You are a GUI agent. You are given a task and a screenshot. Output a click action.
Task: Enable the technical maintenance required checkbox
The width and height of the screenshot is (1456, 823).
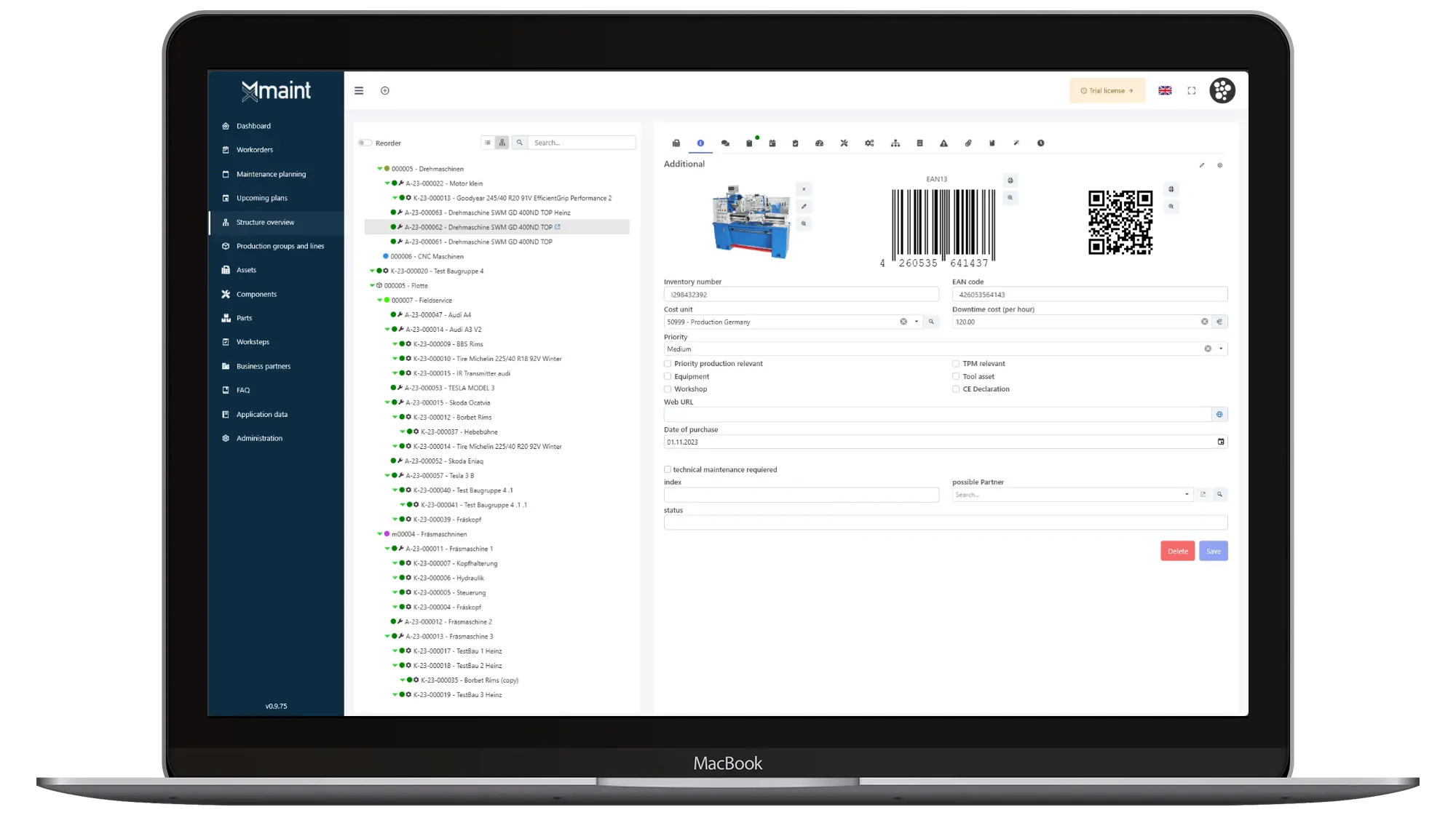[x=668, y=469]
